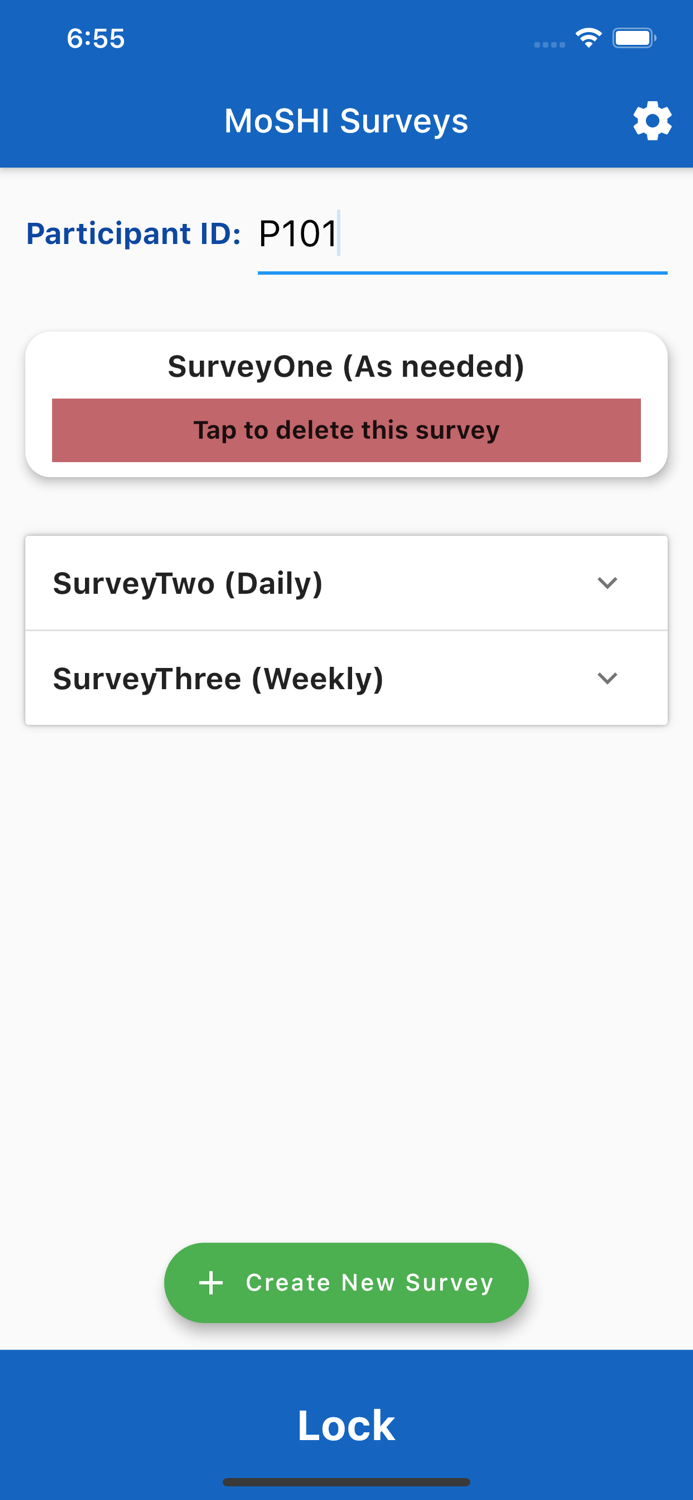Tap the MoSHI Surveys title
Viewport: 693px width, 1500px height.
coord(346,120)
